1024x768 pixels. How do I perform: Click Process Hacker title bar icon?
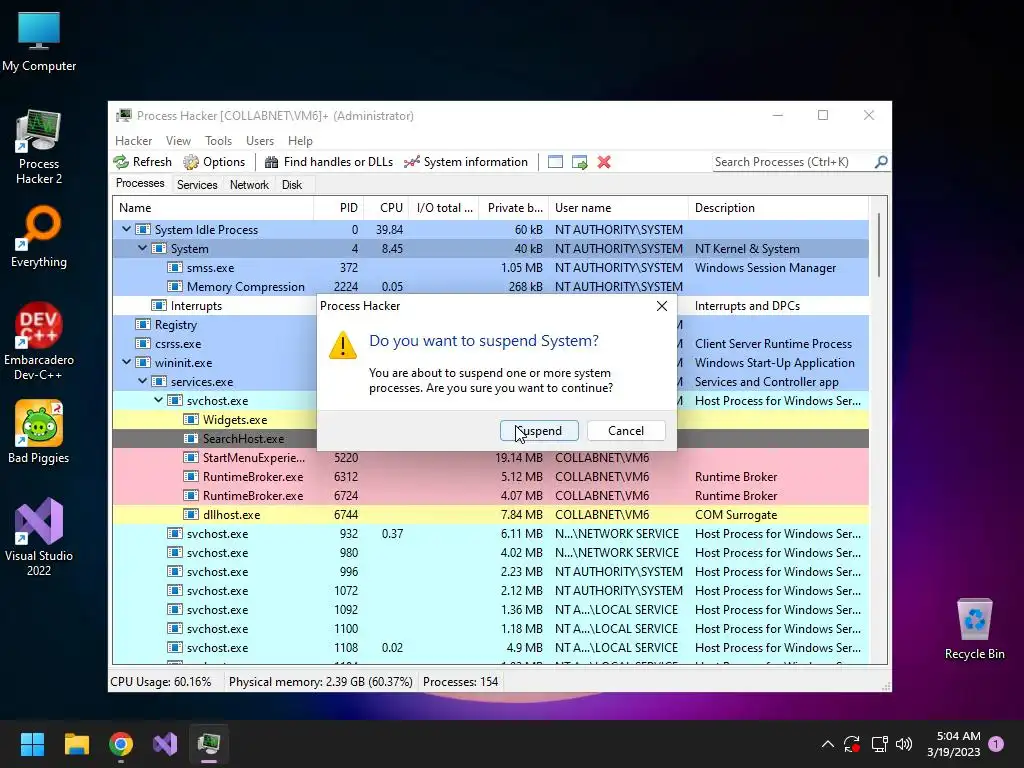tap(123, 116)
